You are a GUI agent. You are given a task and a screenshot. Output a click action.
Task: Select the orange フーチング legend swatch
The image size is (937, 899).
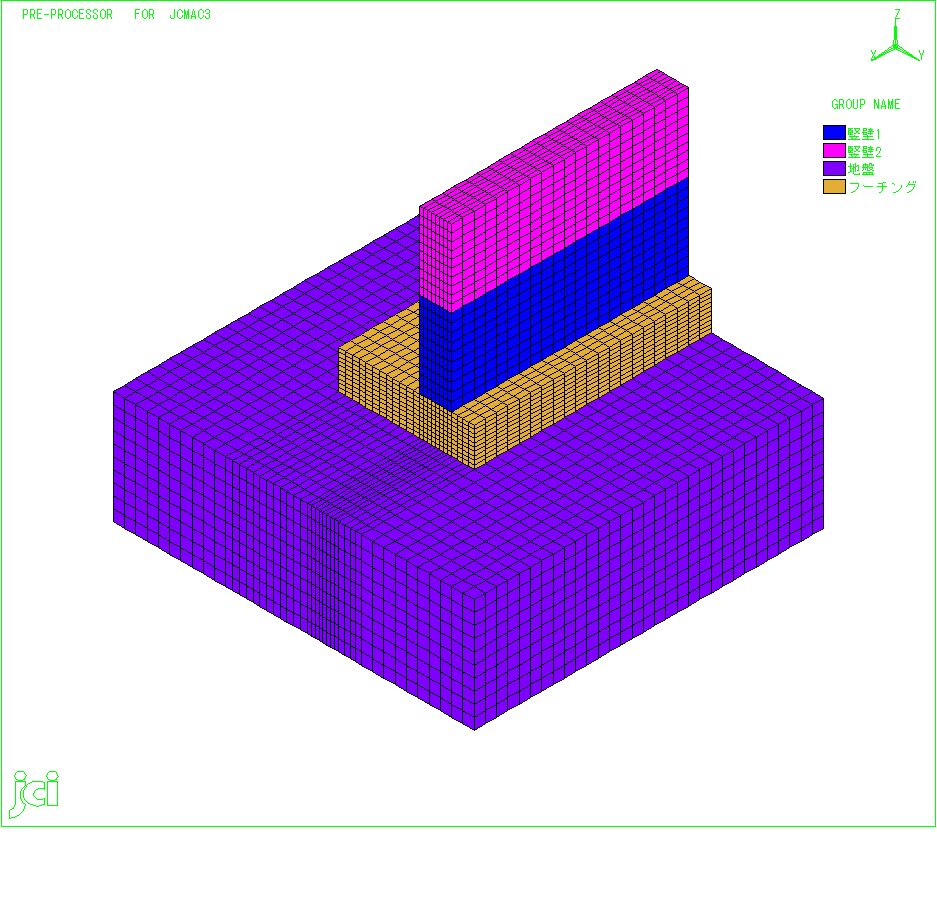(834, 186)
